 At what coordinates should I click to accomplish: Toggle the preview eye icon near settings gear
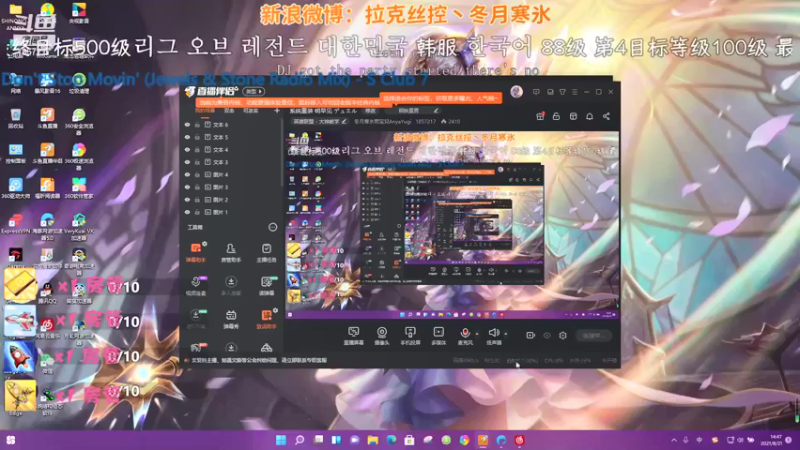(x=547, y=335)
